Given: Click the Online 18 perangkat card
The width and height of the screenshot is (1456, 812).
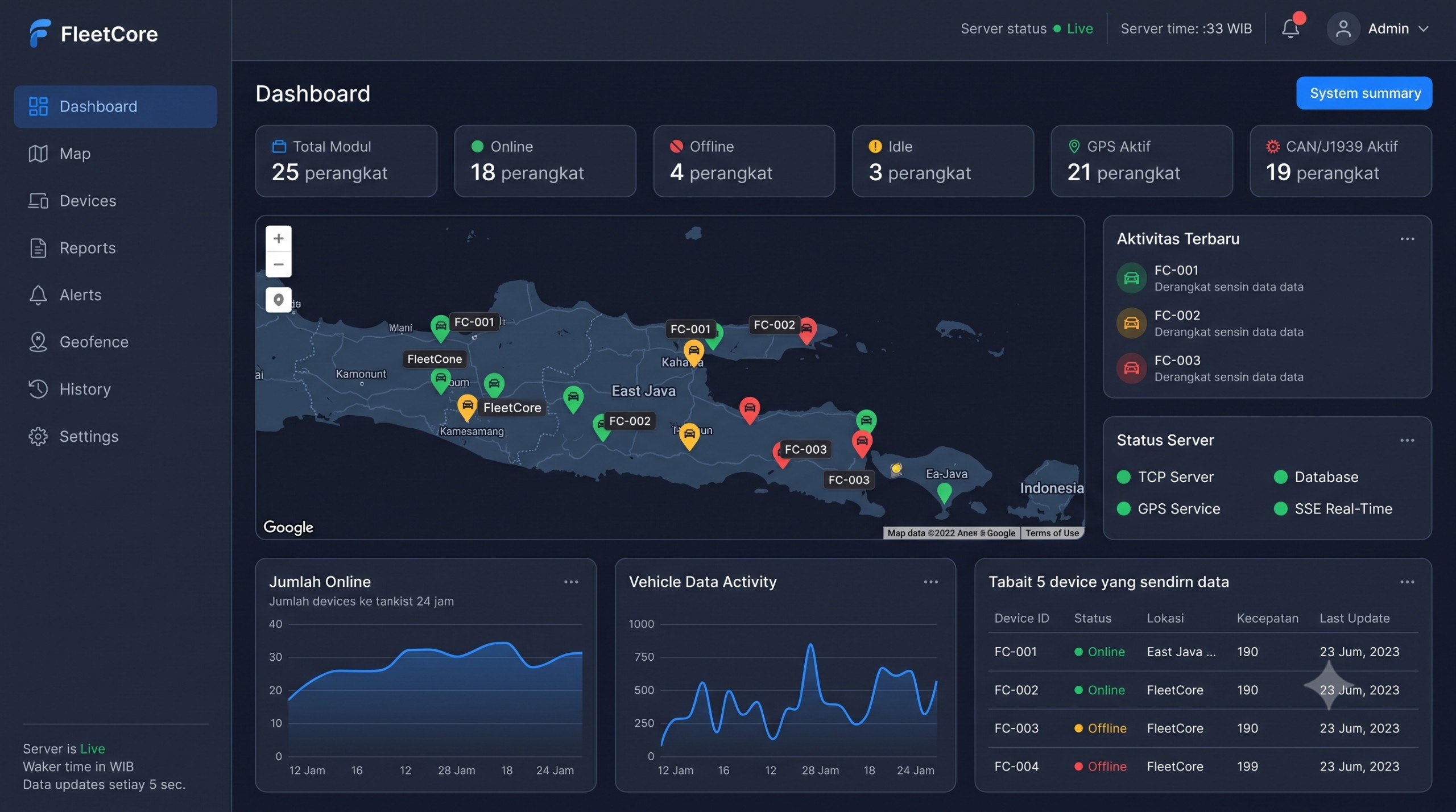Looking at the screenshot, I should (545, 161).
